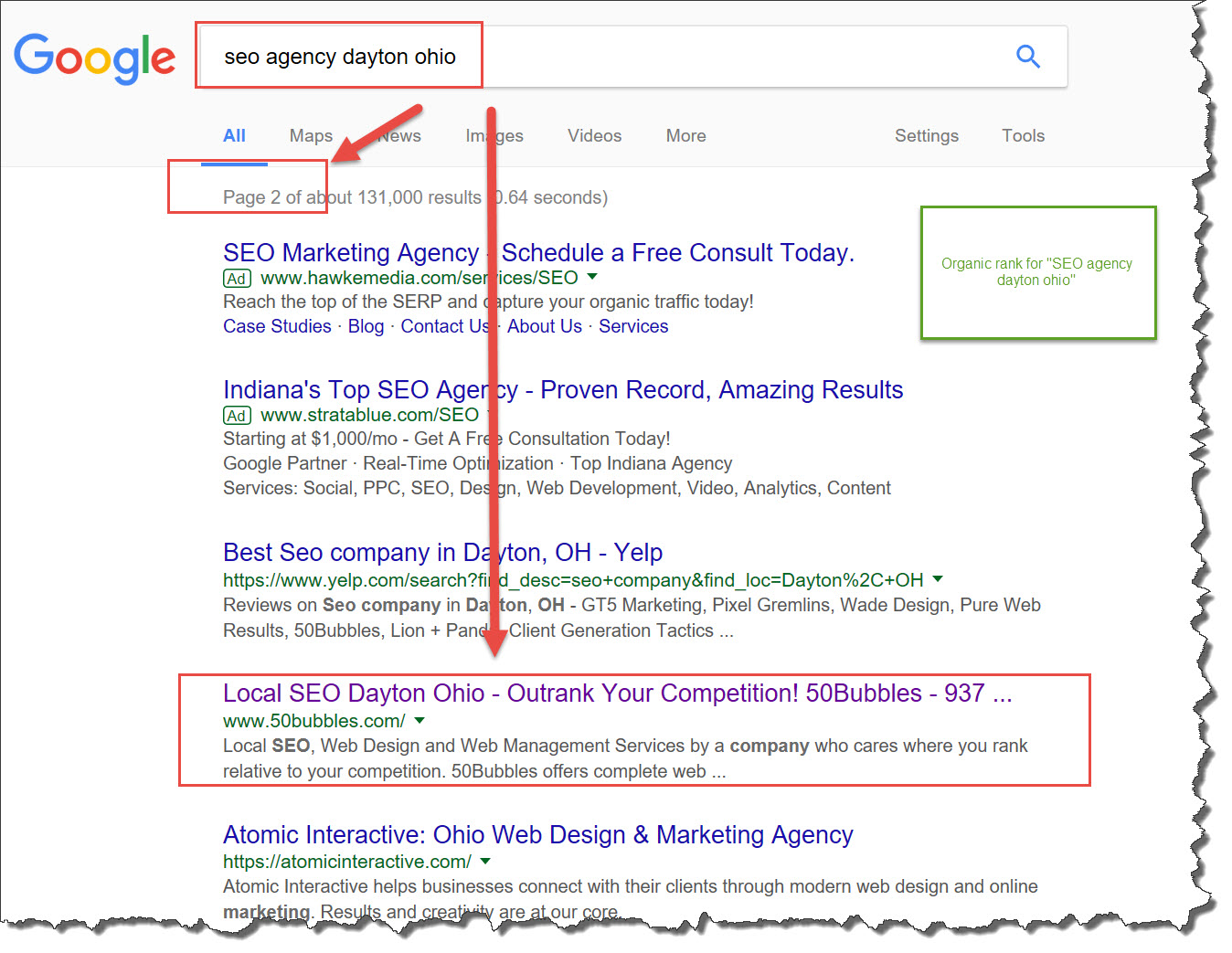Open the Settings menu
The width and height of the screenshot is (1232, 953).
tap(927, 135)
